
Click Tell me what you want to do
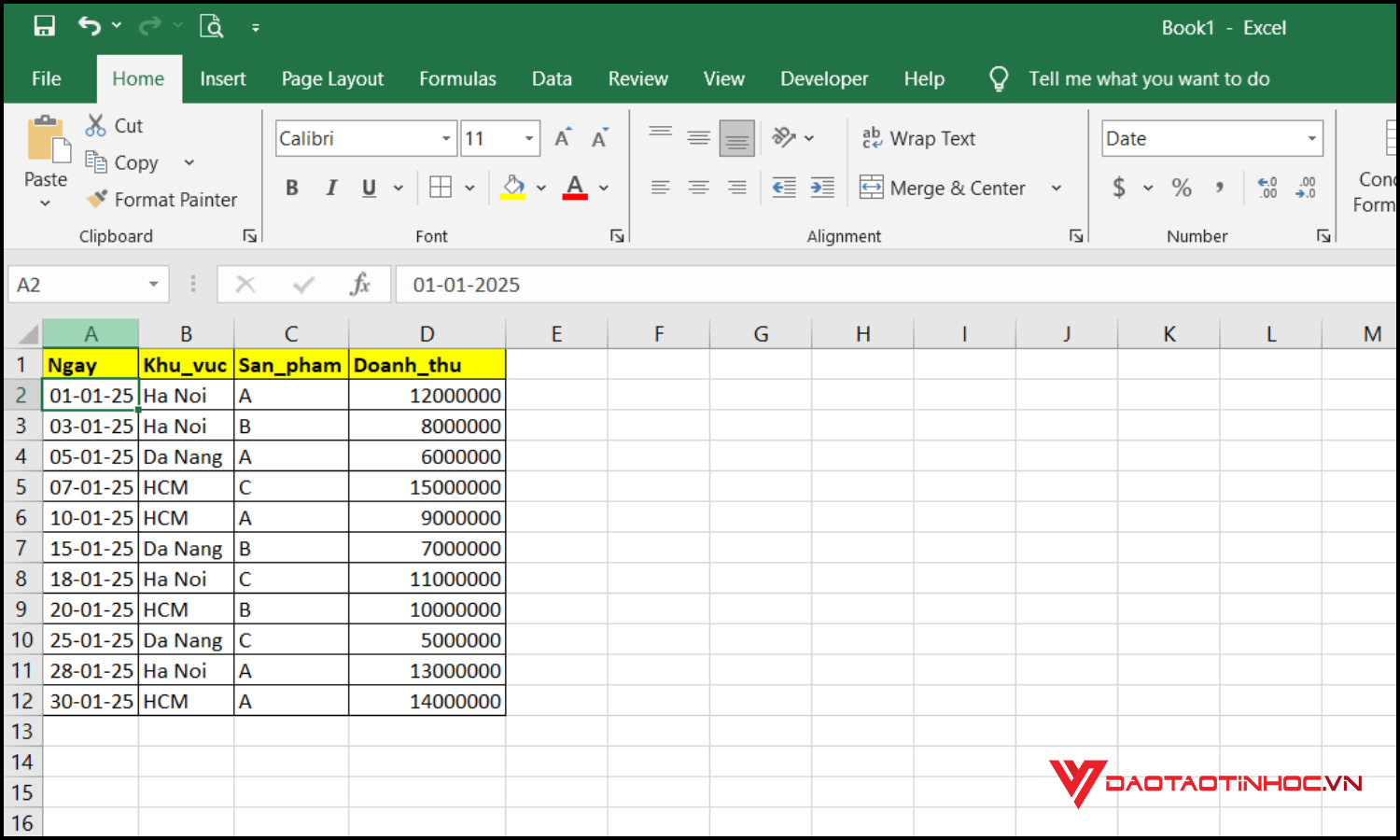tap(1148, 78)
